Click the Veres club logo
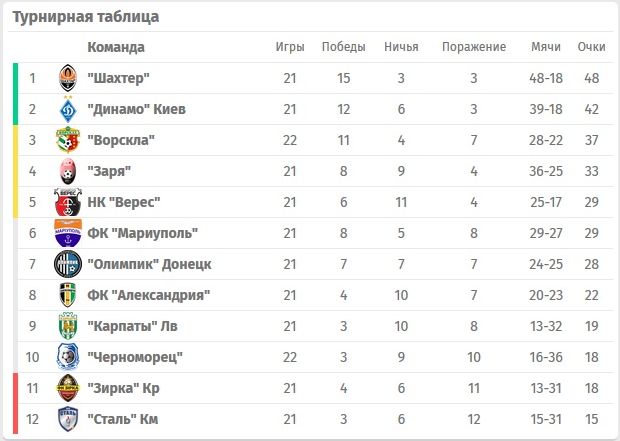Screen dimensions: 620x441 click(68, 202)
